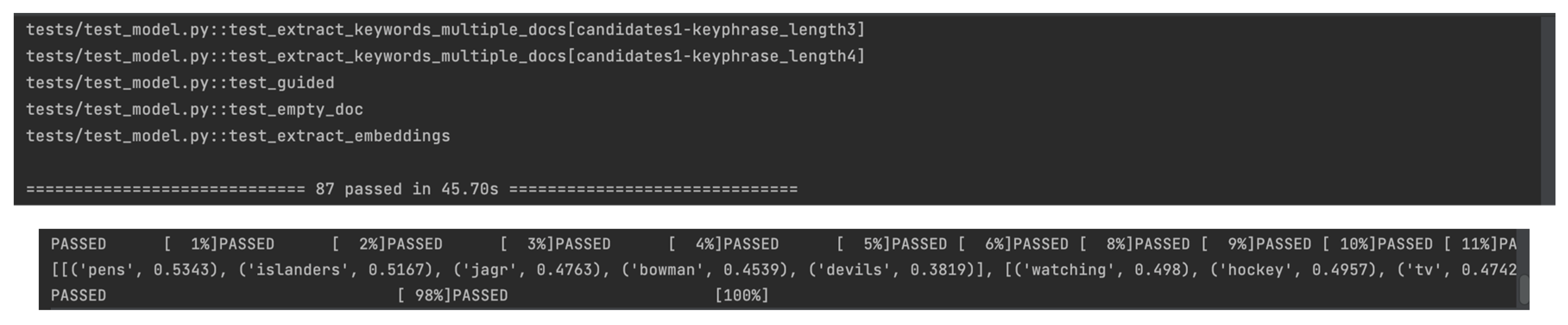The width and height of the screenshot is (1568, 325).
Task: Click the 'pens' keyword in output
Action: [x=107, y=270]
